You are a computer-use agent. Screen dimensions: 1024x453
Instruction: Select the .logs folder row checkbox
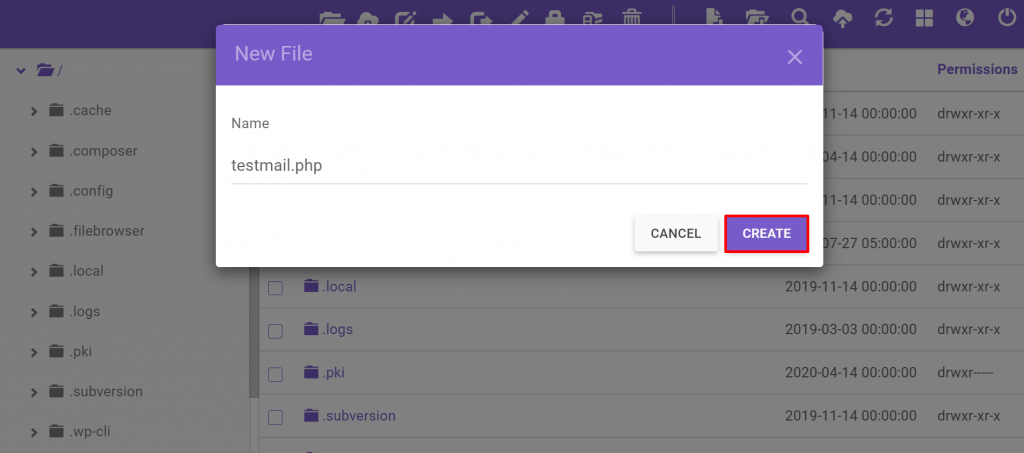pyautogui.click(x=275, y=331)
